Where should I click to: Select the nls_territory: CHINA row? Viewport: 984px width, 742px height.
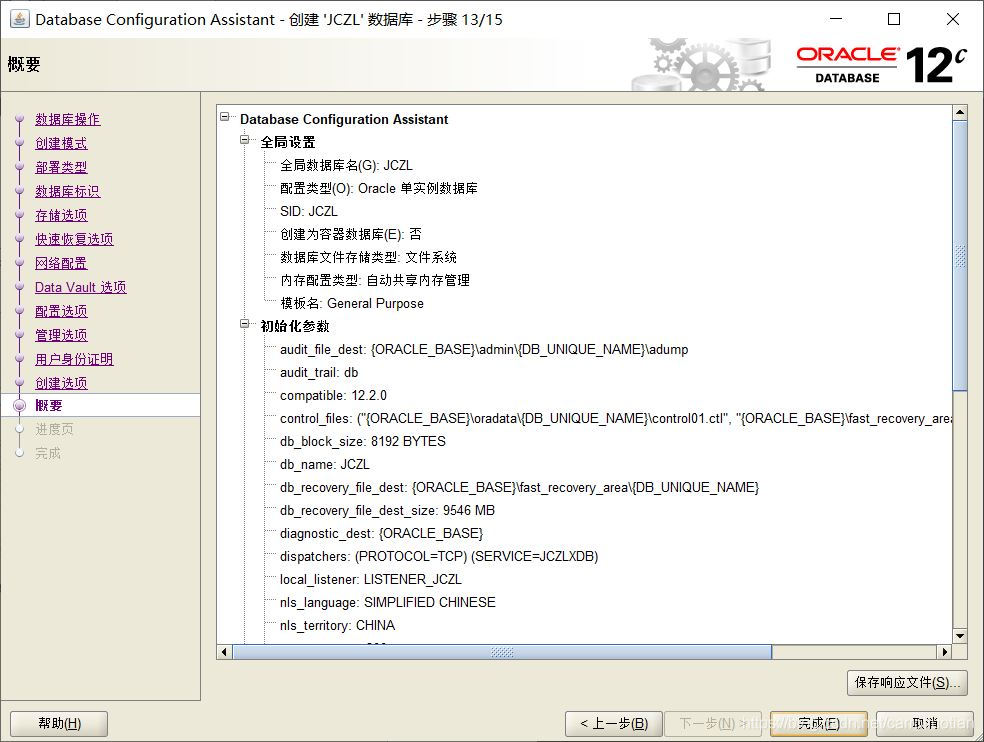(x=338, y=625)
